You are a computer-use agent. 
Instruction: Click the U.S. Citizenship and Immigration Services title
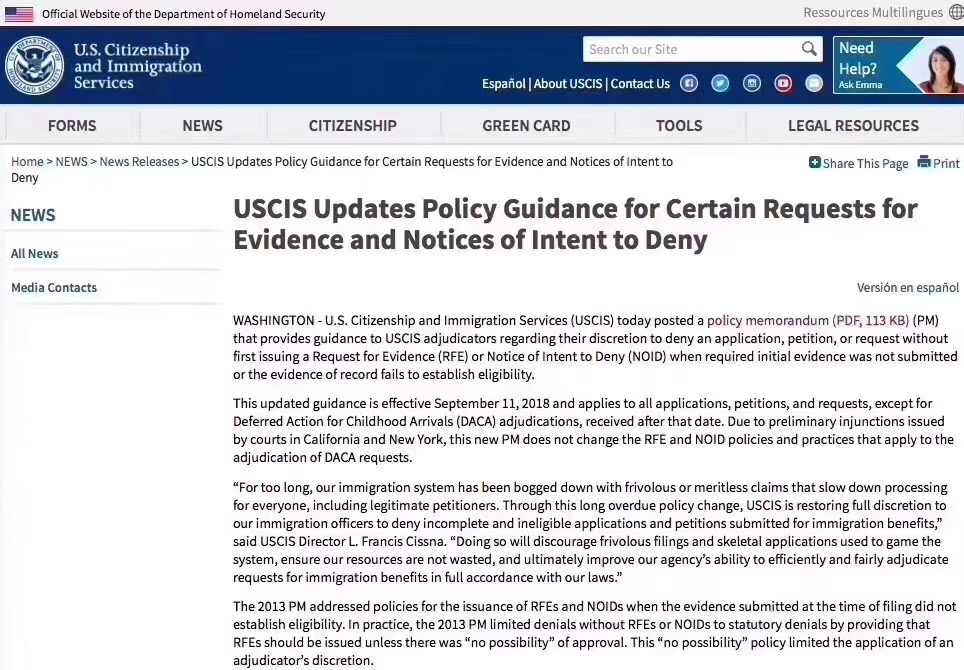[137, 66]
